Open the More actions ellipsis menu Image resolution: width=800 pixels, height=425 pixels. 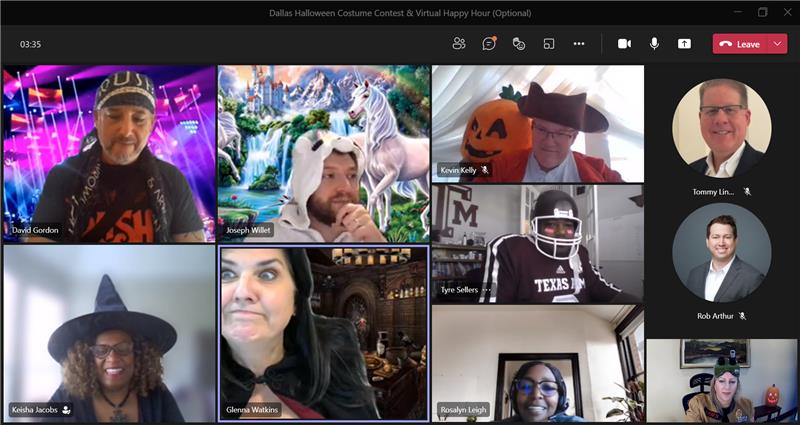pos(579,44)
